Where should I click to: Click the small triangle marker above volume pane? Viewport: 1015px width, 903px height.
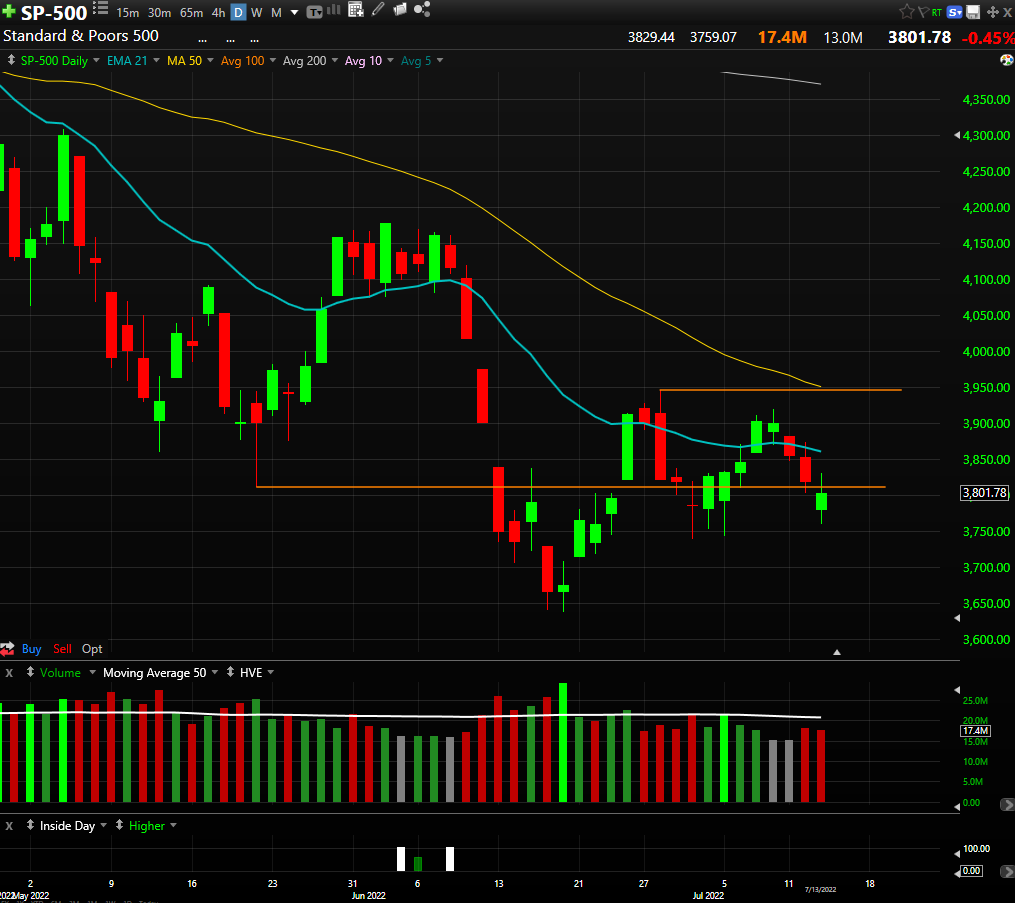tap(836, 652)
